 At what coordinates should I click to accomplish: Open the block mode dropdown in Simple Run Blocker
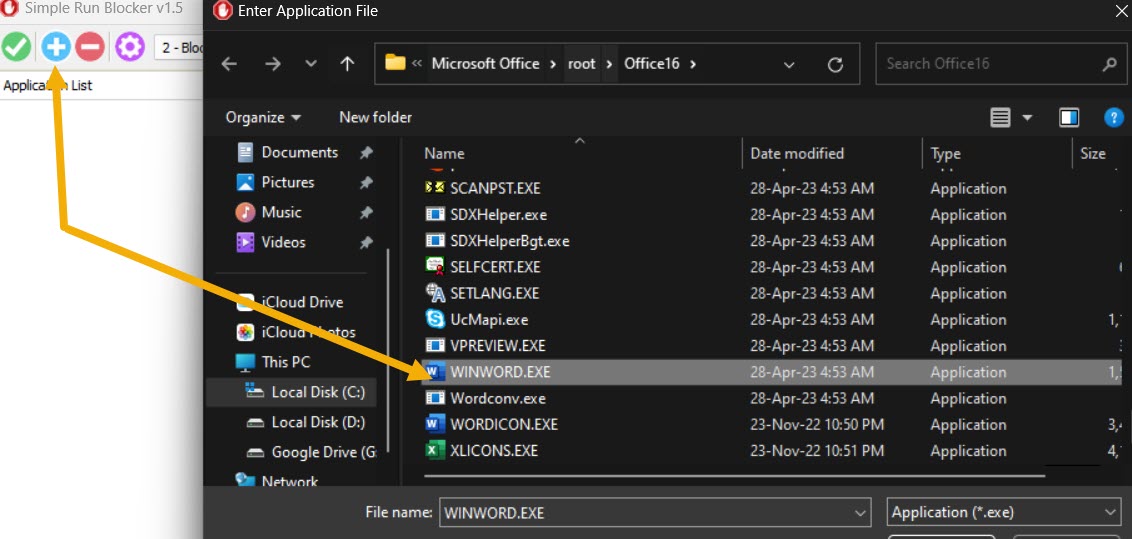pos(179,48)
